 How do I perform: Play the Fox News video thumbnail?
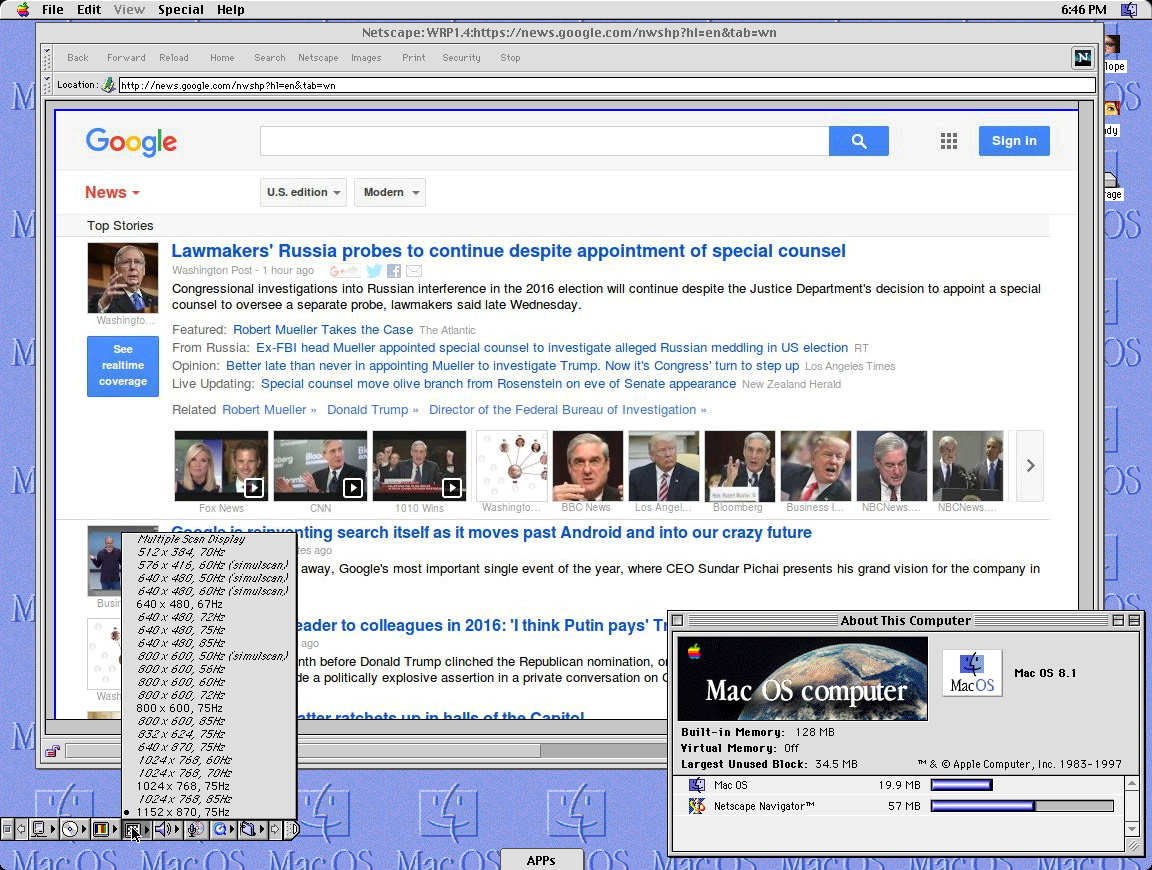[221, 466]
